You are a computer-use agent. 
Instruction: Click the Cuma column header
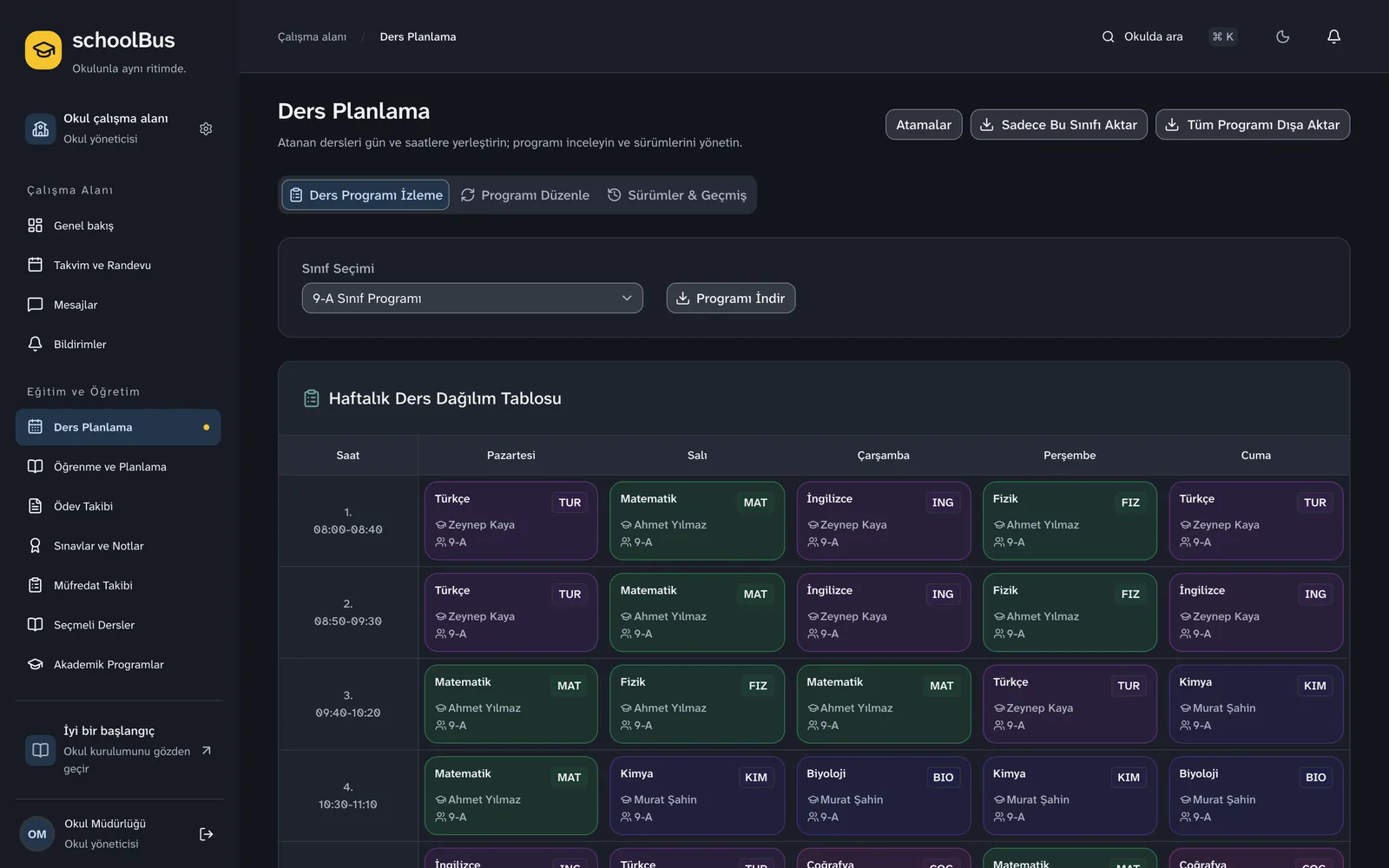tap(1256, 455)
